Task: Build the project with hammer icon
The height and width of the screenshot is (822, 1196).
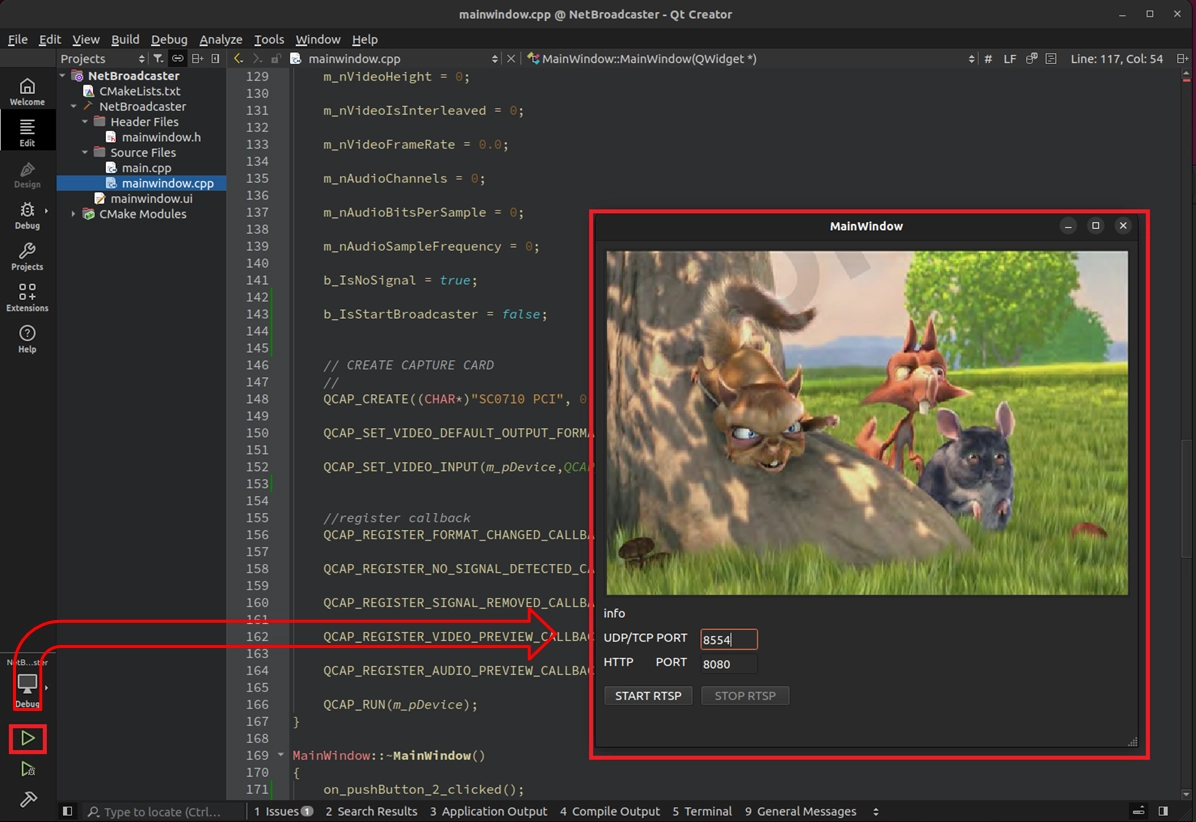Action: coord(27,799)
